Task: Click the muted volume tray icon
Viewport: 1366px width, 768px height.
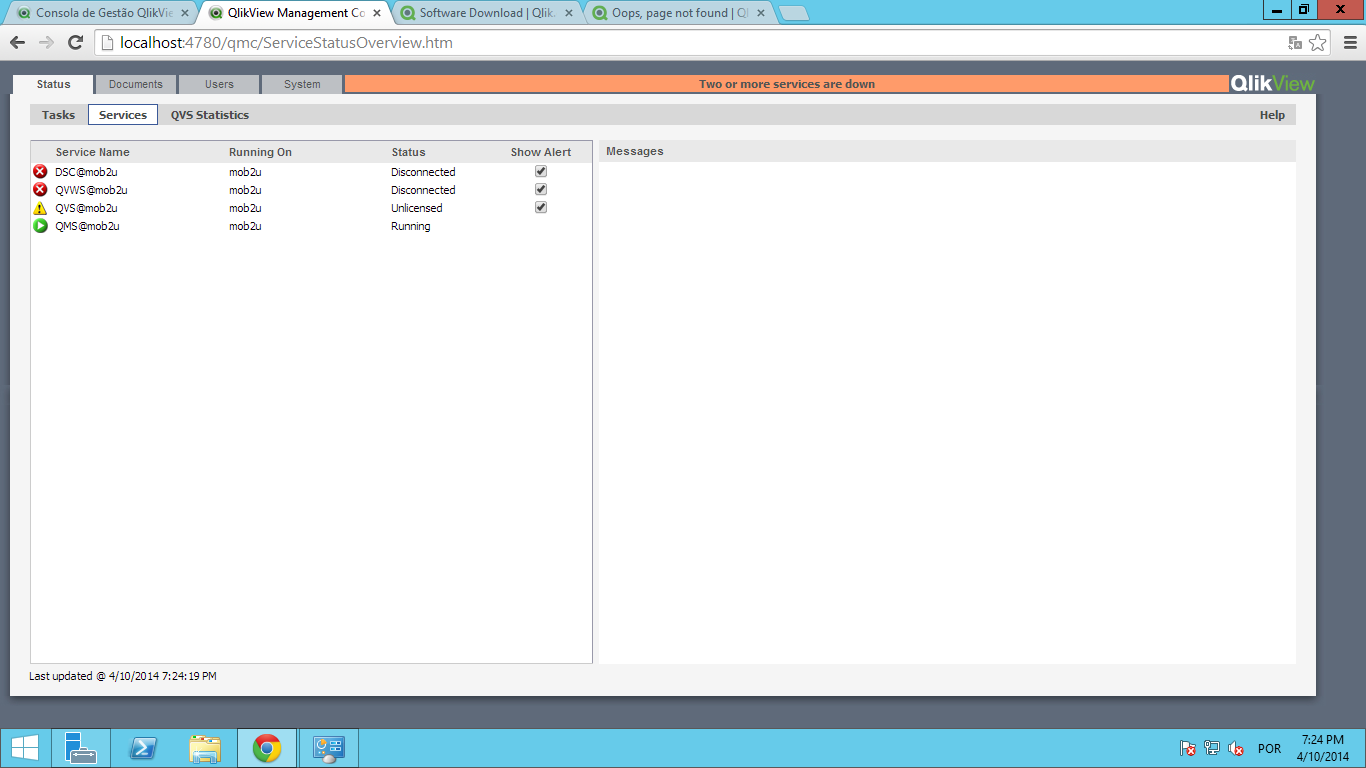Action: coord(1236,748)
